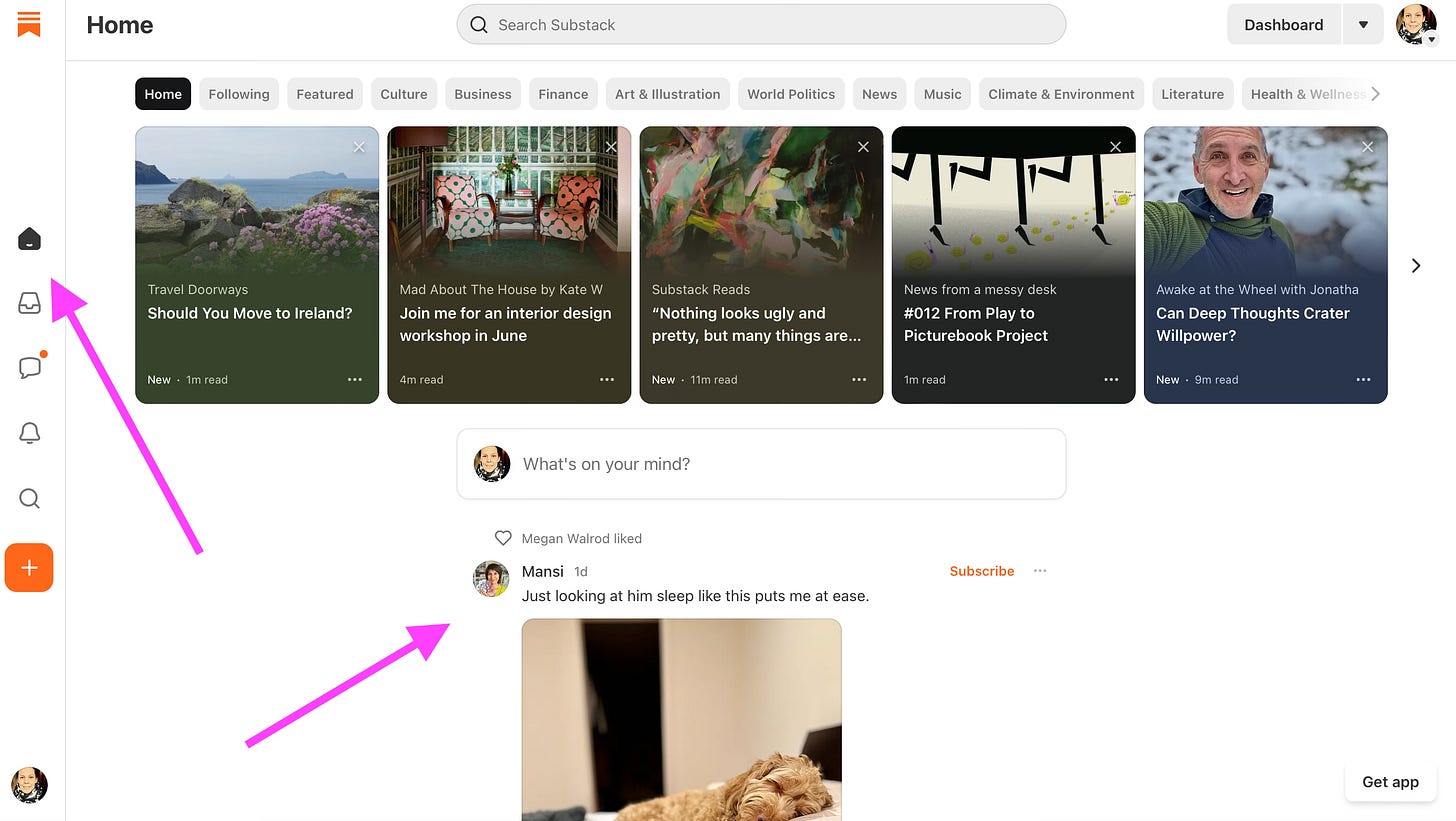Open the Health & Wellness tab
Image resolution: width=1456 pixels, height=821 pixels.
1308,94
